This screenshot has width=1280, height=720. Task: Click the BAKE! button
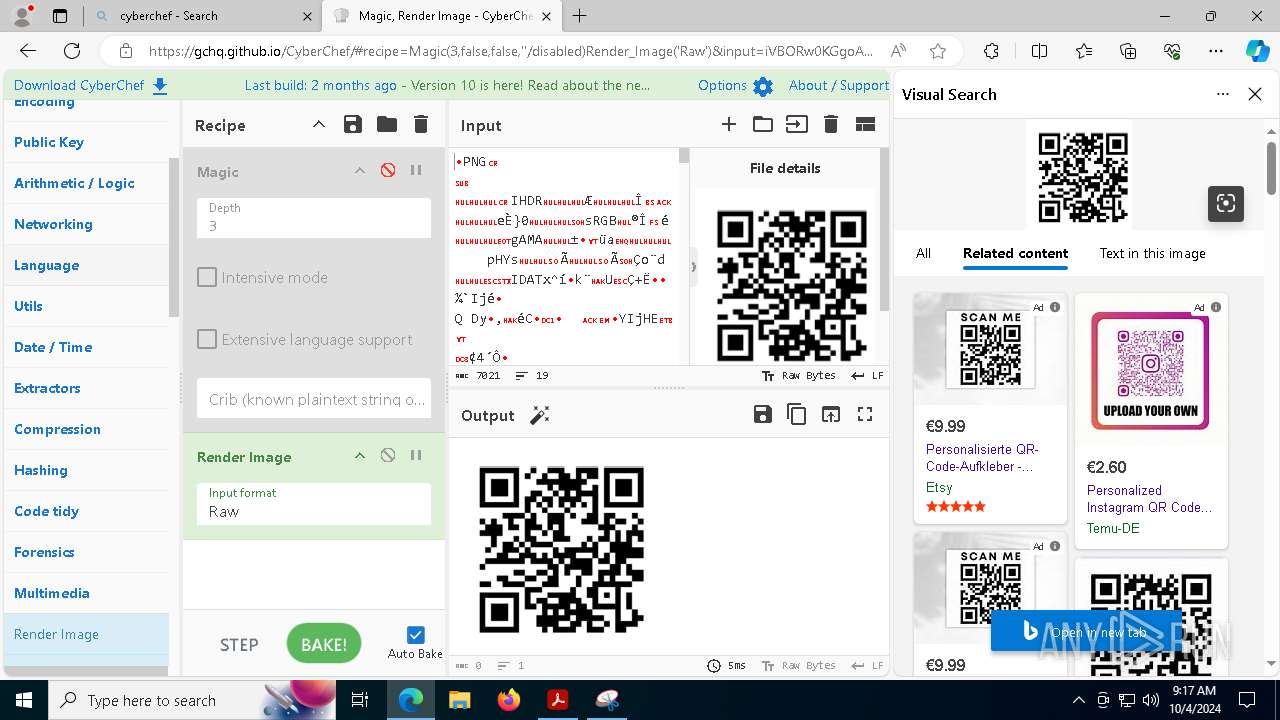coord(324,644)
